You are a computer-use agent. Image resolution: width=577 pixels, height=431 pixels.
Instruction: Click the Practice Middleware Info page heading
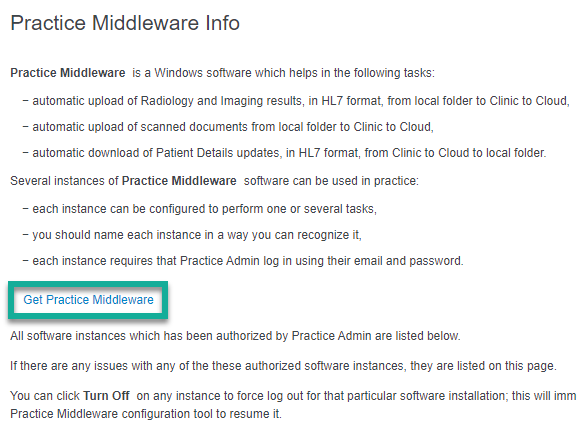click(125, 23)
